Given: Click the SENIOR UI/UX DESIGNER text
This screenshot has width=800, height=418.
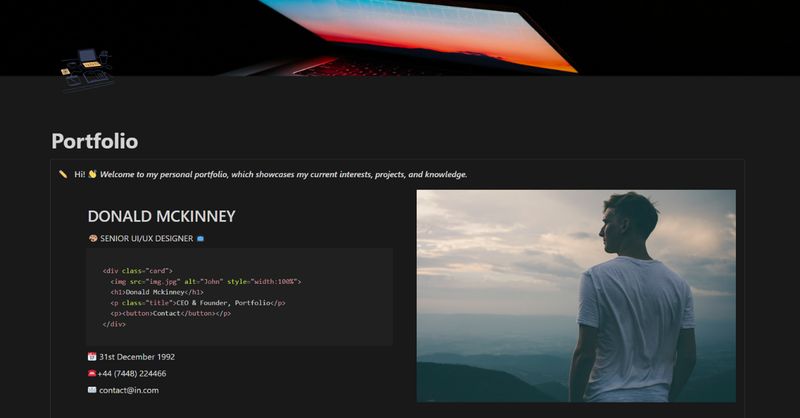Looking at the screenshot, I should click(146, 238).
